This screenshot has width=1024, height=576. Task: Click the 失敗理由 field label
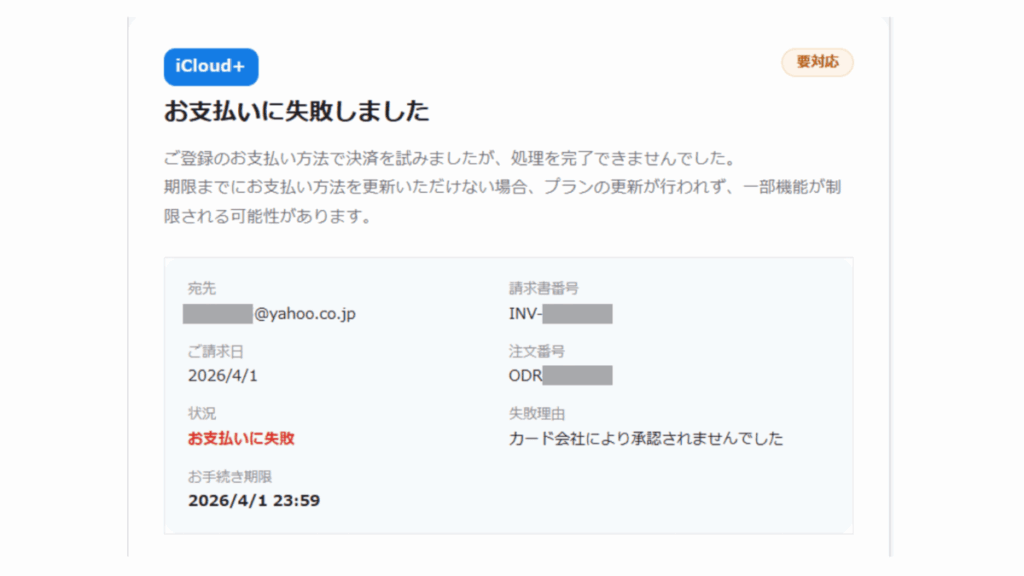click(536, 413)
